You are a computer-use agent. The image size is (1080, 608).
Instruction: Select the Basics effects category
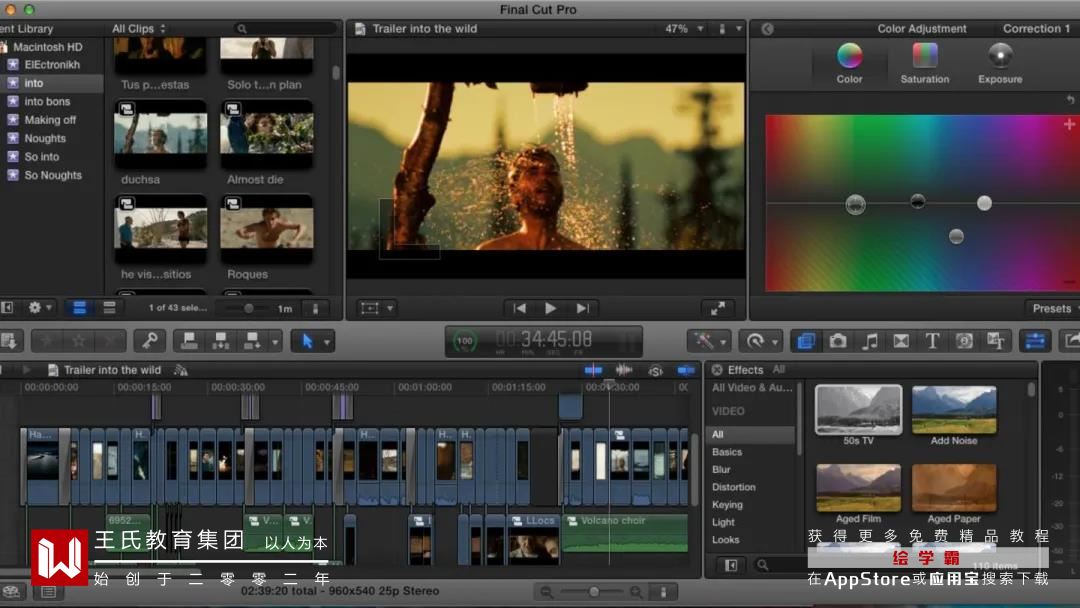[727, 452]
